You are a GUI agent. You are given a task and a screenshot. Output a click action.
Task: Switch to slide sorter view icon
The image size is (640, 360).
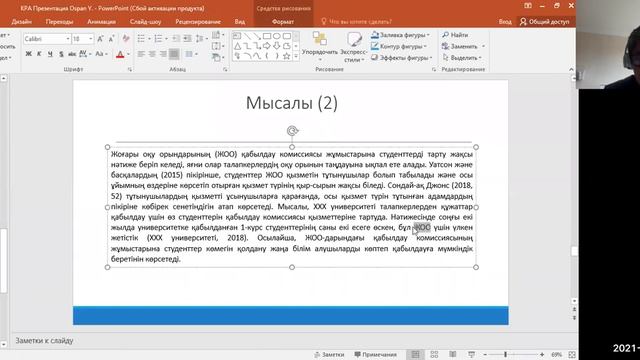[434, 355]
